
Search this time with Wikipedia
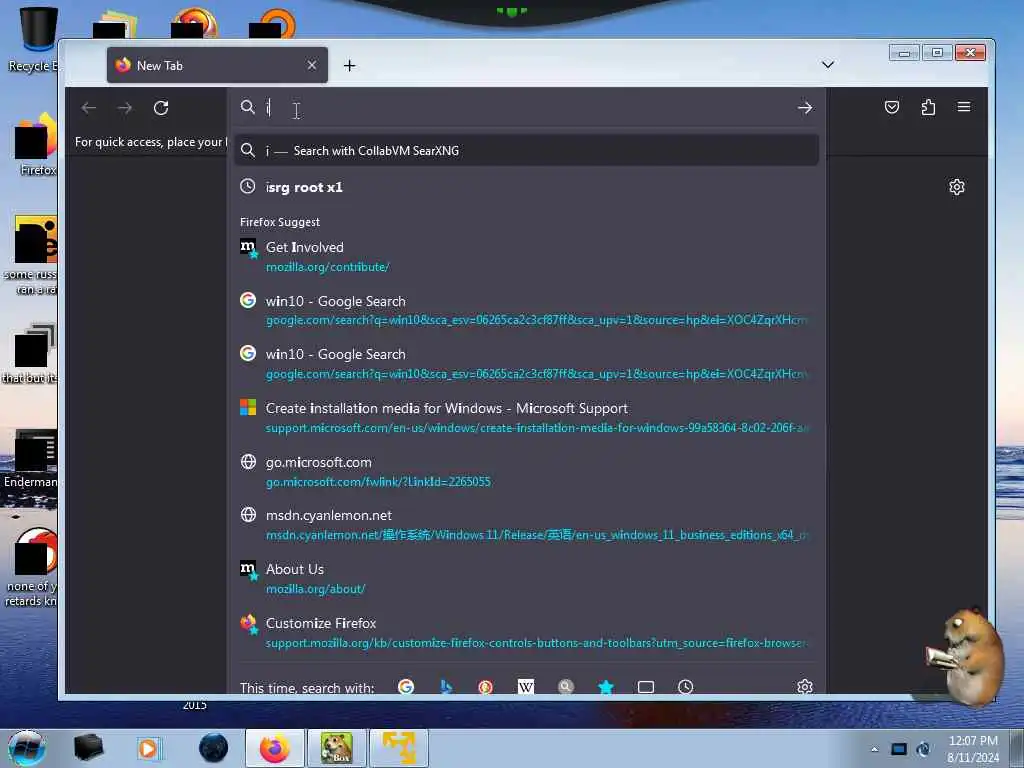[x=526, y=686]
